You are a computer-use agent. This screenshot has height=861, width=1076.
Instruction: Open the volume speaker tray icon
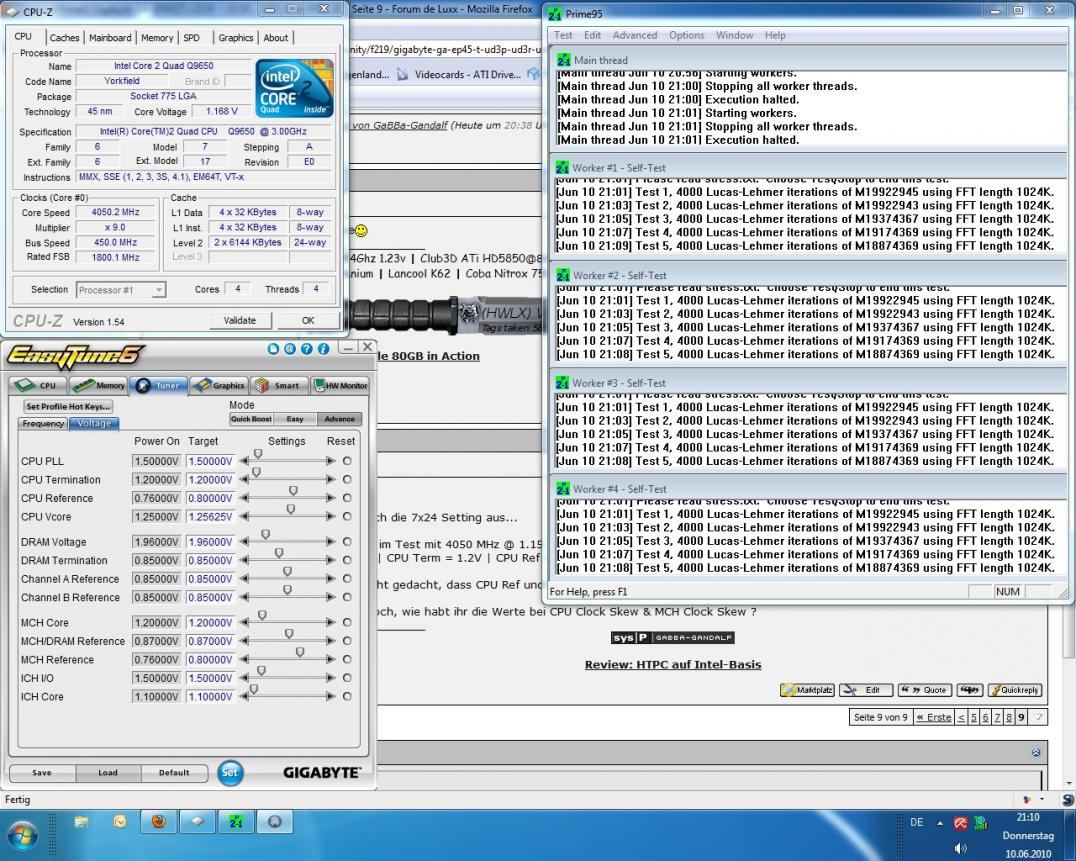(960, 849)
